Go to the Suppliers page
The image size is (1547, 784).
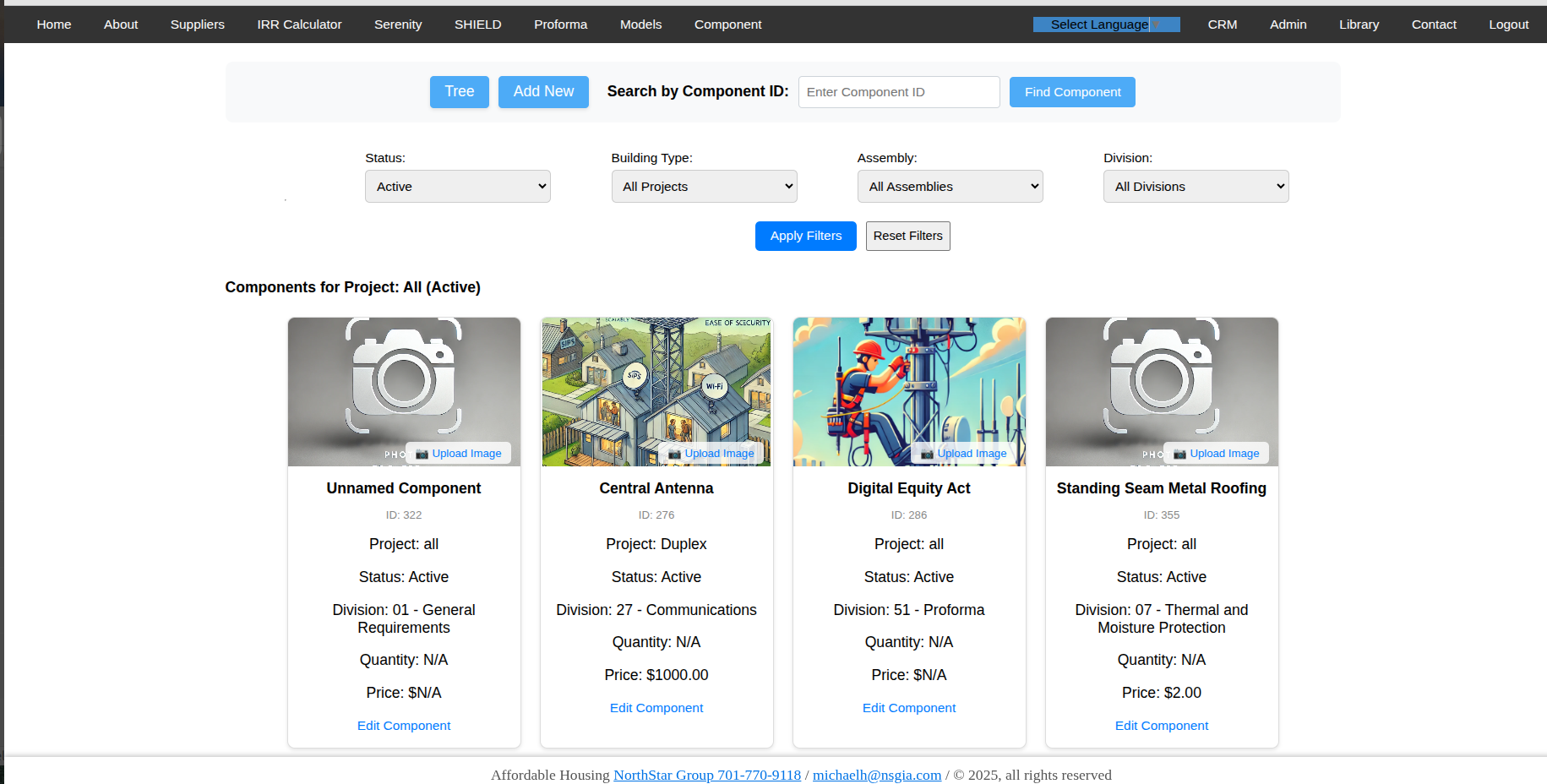coord(197,24)
